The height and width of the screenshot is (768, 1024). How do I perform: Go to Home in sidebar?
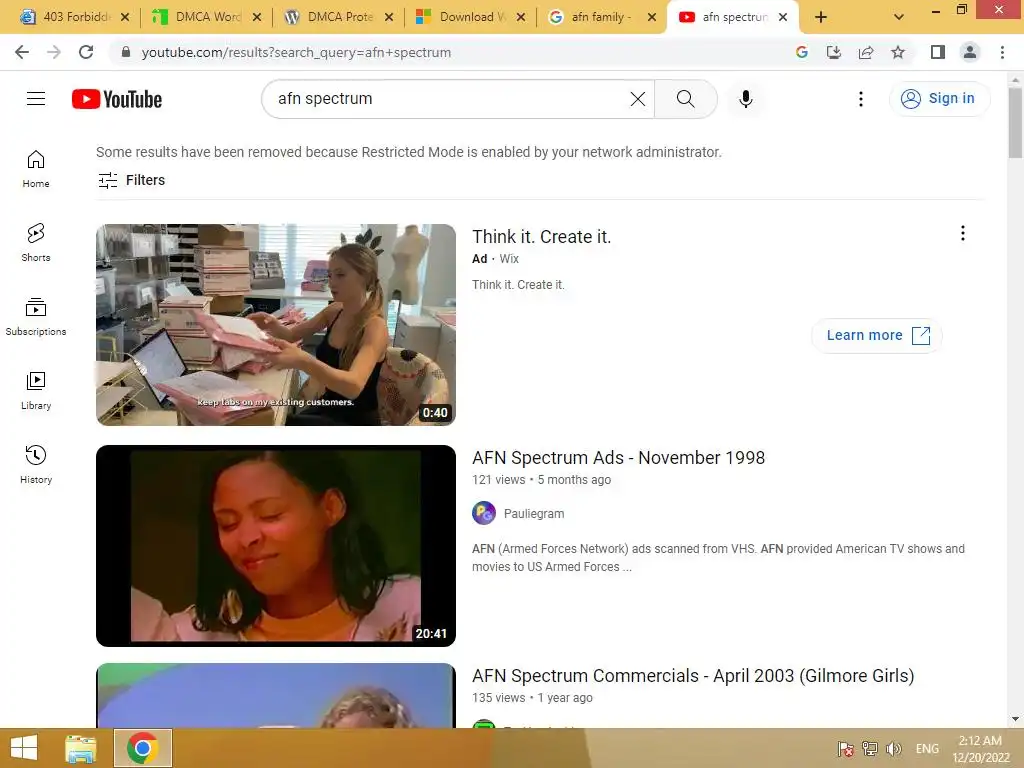(36, 169)
